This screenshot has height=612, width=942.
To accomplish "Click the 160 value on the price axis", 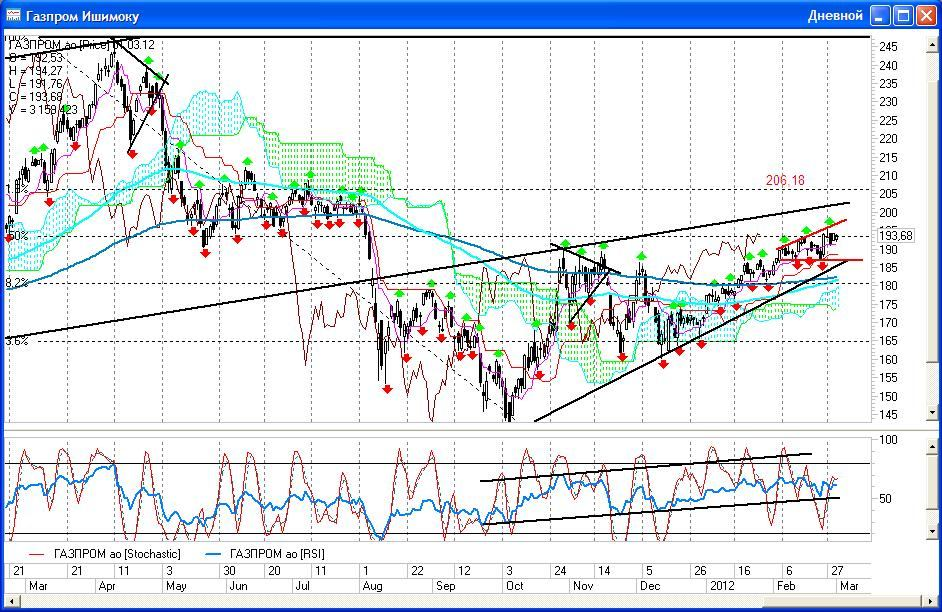I will point(888,360).
